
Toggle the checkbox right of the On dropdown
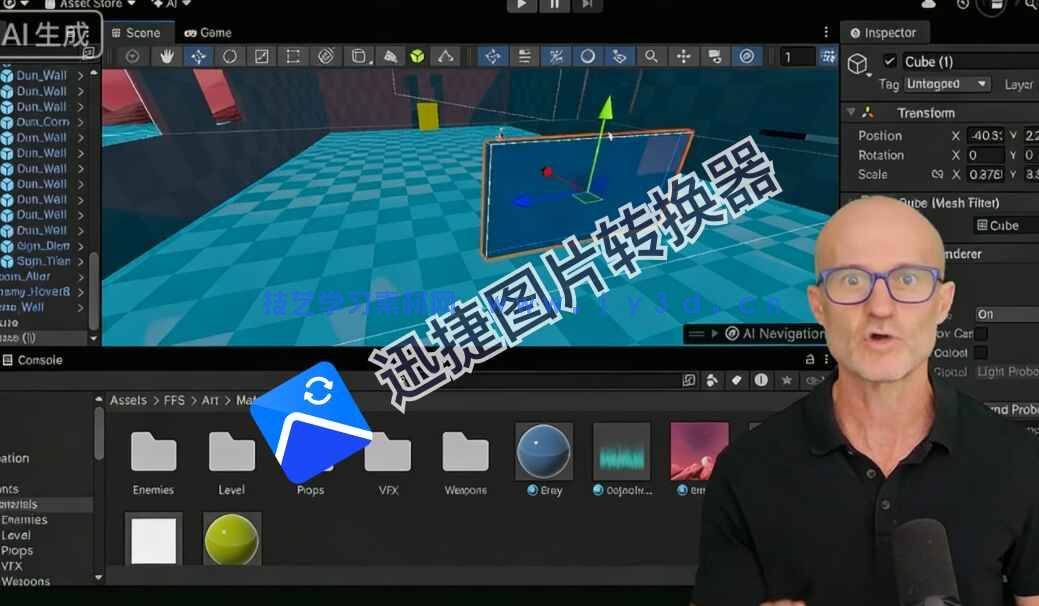(x=982, y=333)
